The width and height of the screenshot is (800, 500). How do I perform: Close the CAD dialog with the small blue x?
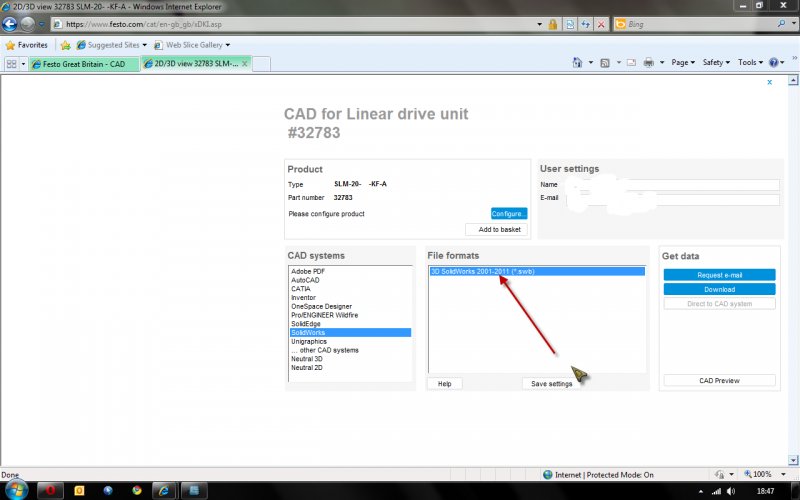click(769, 82)
